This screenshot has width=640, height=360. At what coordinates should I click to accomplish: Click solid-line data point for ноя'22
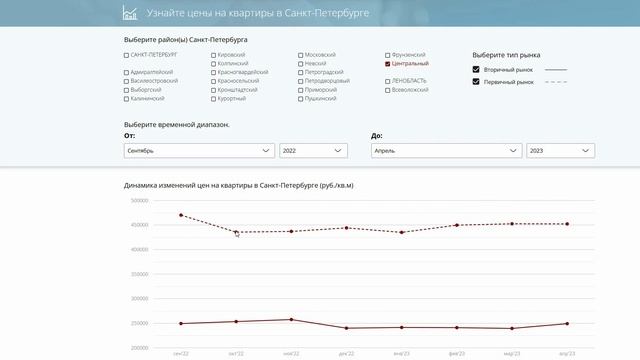(x=291, y=320)
